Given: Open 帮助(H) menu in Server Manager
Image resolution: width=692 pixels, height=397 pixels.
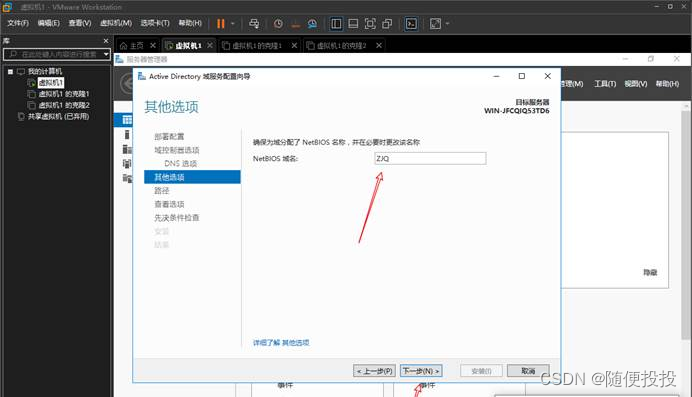Looking at the screenshot, I should 667,84.
